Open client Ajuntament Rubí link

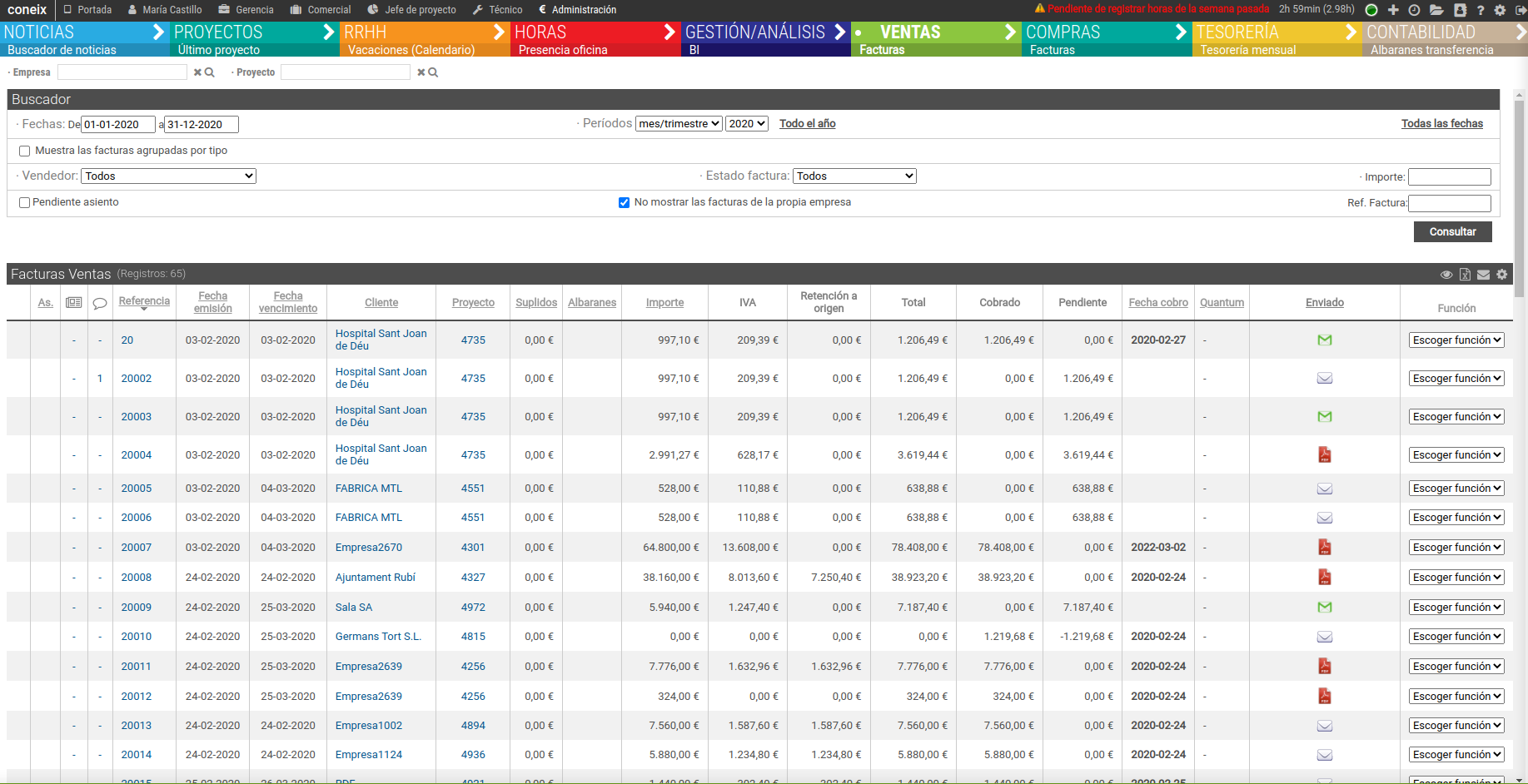coord(376,577)
